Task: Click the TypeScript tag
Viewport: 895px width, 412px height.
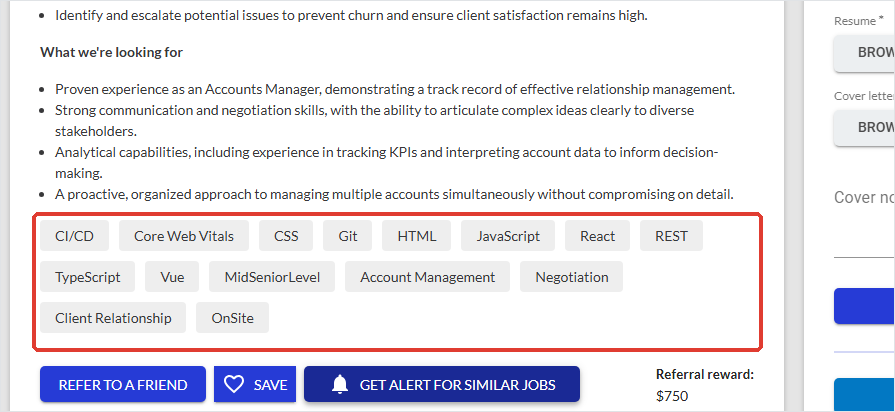Action: (x=87, y=277)
